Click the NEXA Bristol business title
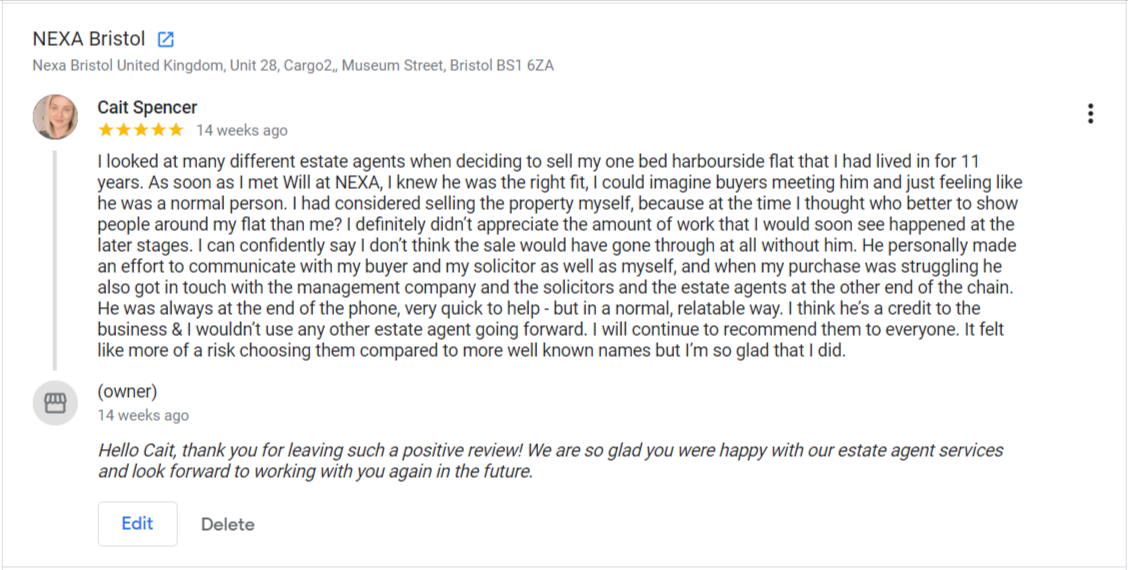Screen dimensions: 1128x570 point(89,40)
